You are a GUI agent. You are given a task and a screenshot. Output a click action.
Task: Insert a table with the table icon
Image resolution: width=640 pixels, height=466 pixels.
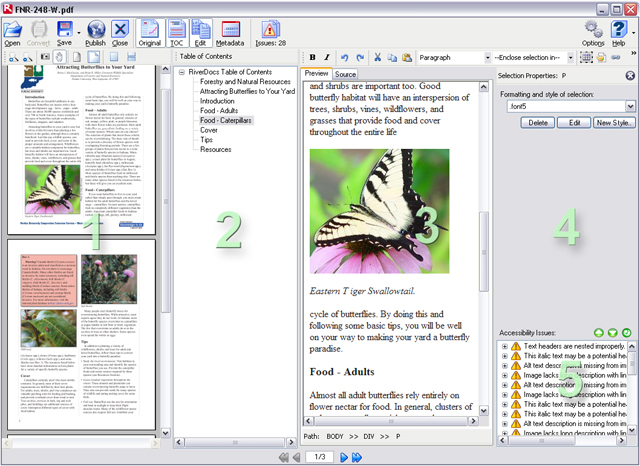[587, 58]
